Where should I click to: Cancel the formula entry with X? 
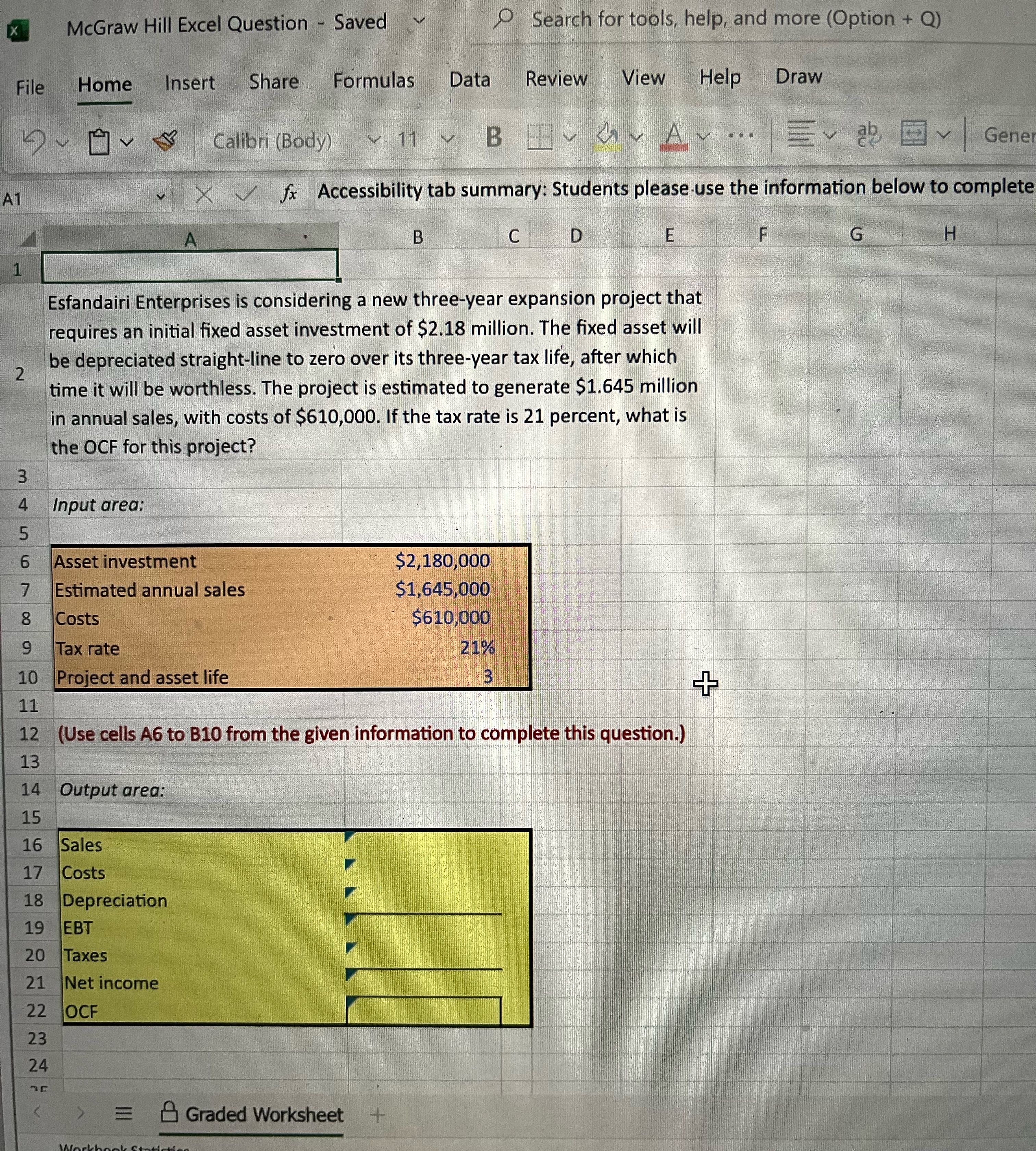coord(203,196)
